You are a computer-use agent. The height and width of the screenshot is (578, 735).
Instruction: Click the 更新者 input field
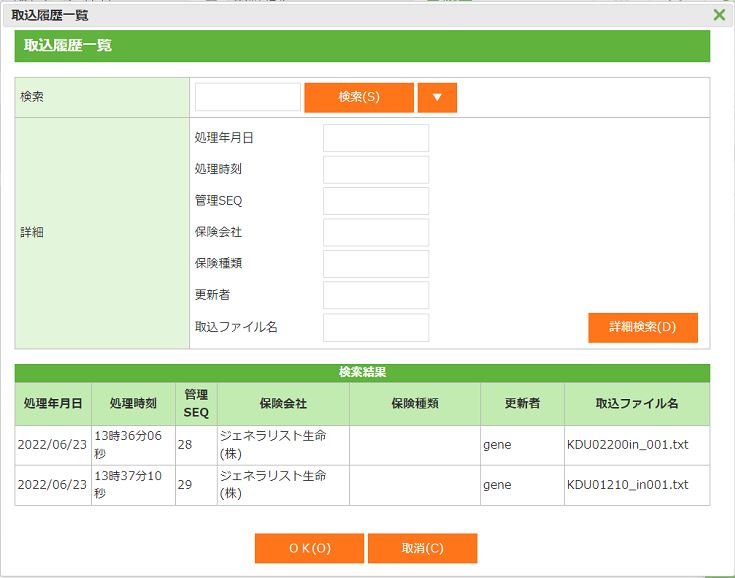(375, 295)
